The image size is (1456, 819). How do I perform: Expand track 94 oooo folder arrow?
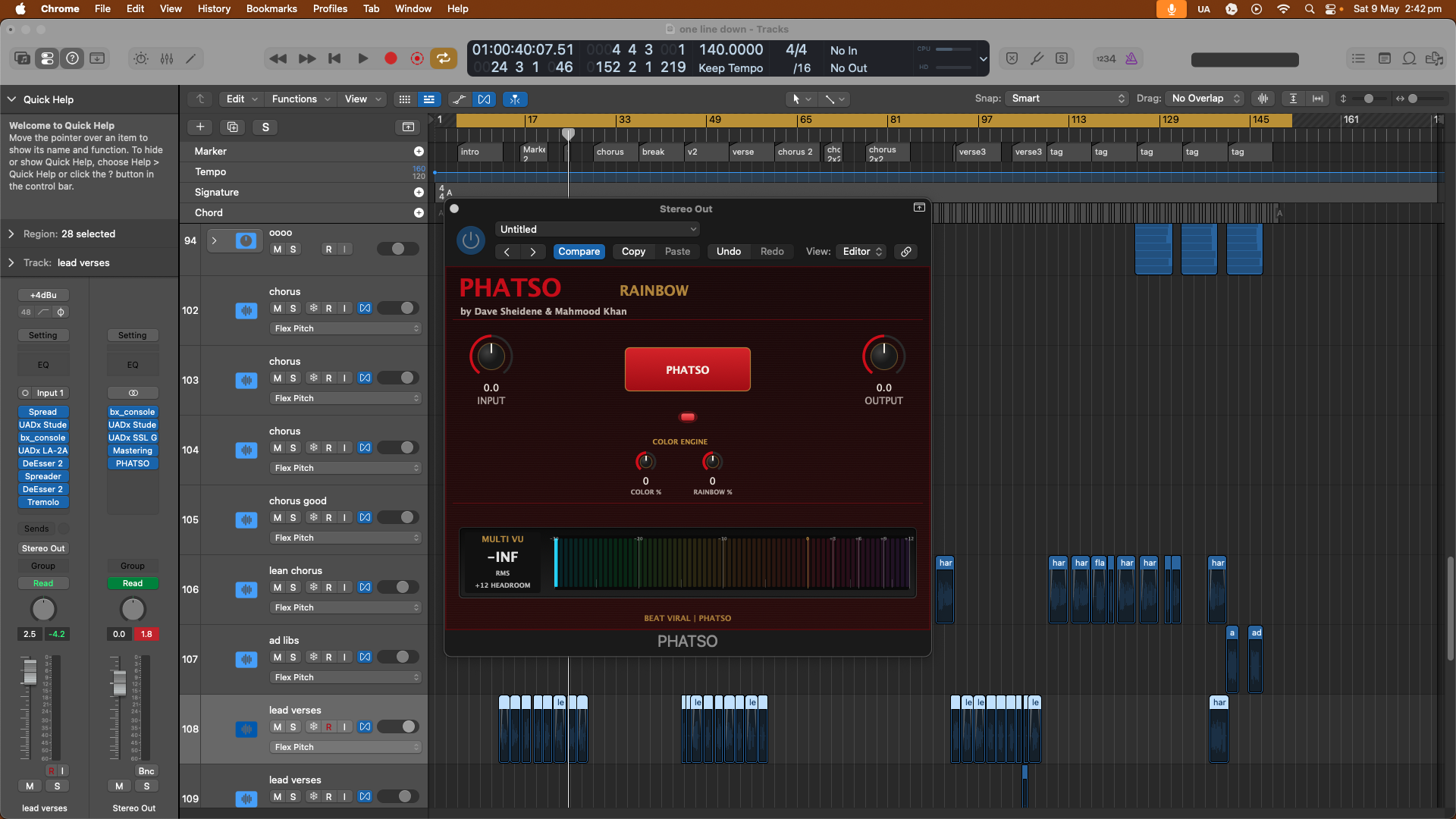215,241
